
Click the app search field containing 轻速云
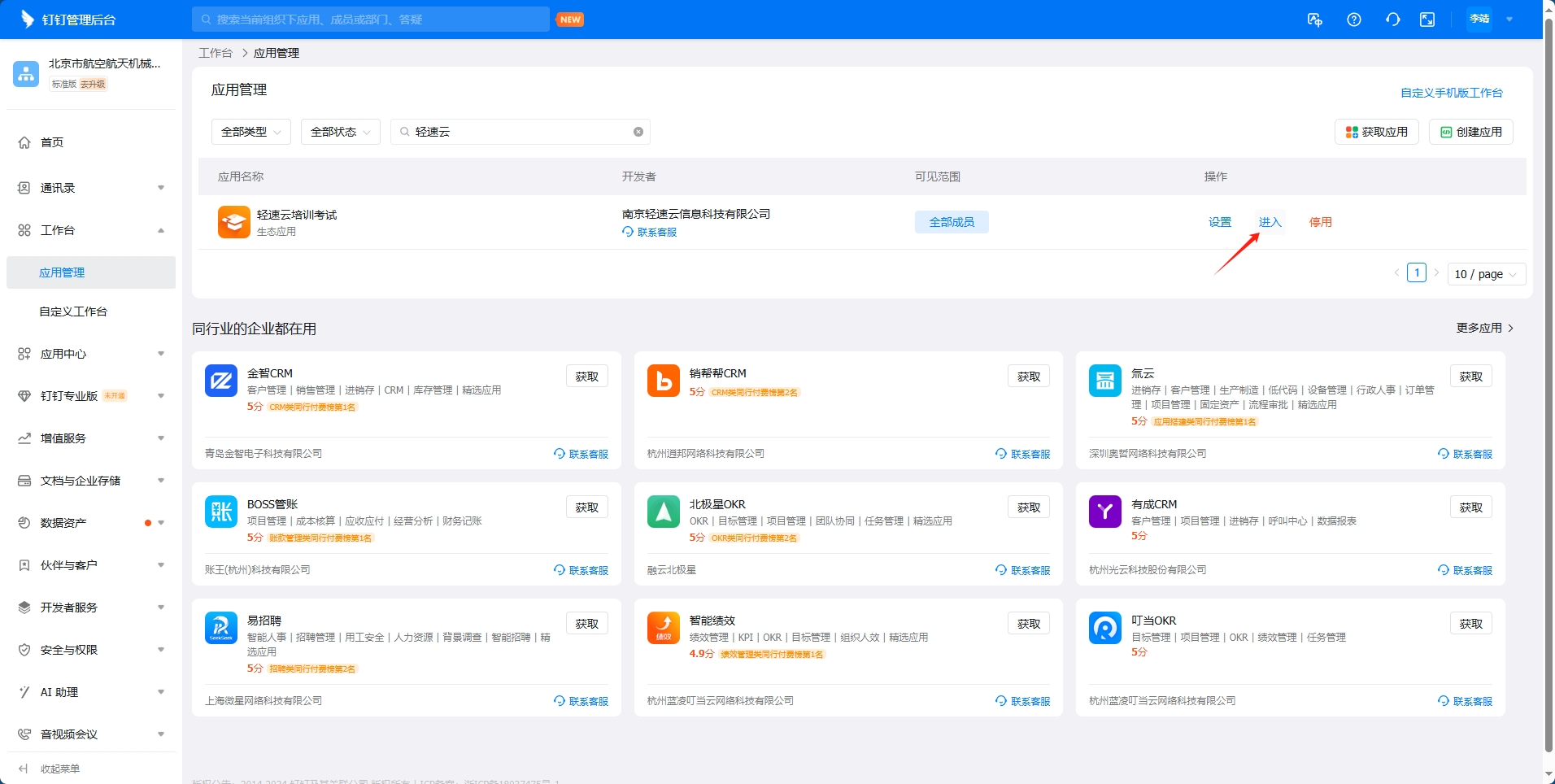click(x=521, y=132)
